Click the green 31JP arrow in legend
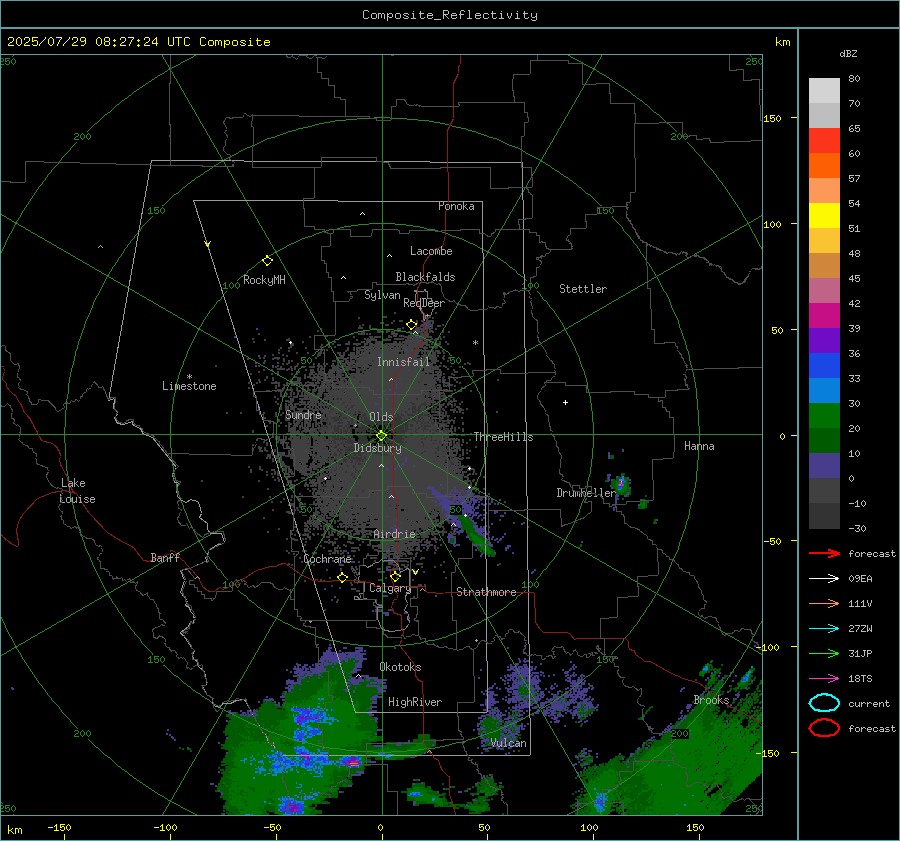Viewport: 900px width, 841px height. coord(824,653)
